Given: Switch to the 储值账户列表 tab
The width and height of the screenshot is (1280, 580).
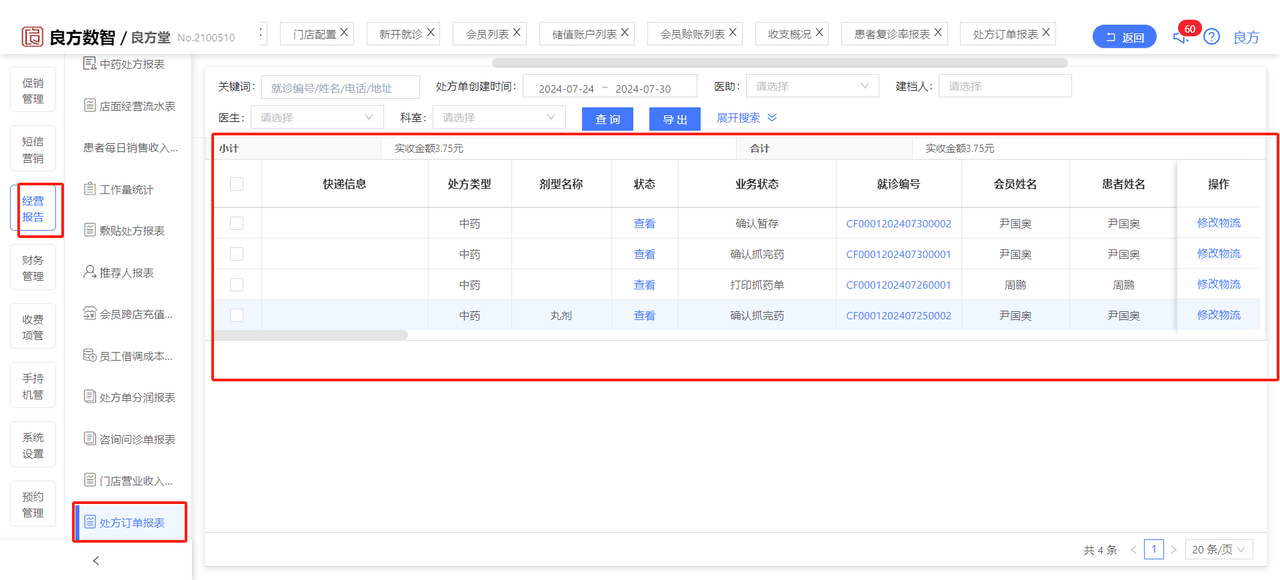Looking at the screenshot, I should [x=584, y=34].
